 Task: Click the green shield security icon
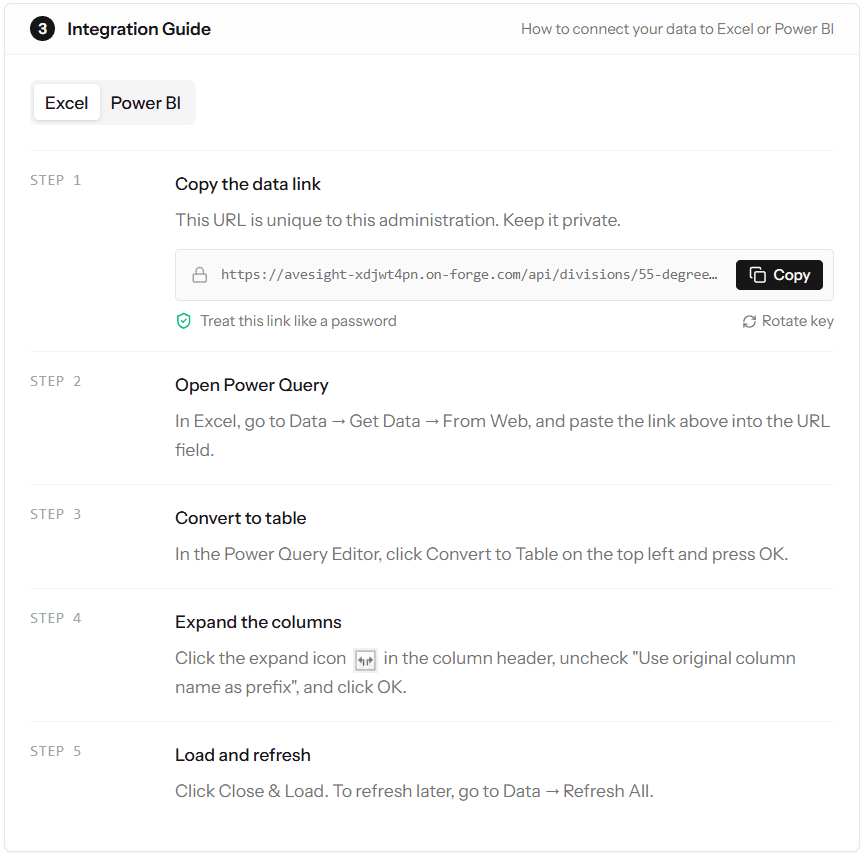[184, 321]
